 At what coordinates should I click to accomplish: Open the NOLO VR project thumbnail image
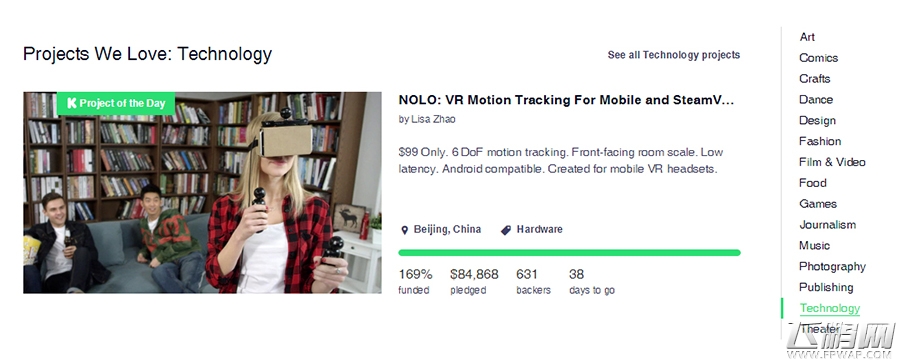click(x=202, y=193)
